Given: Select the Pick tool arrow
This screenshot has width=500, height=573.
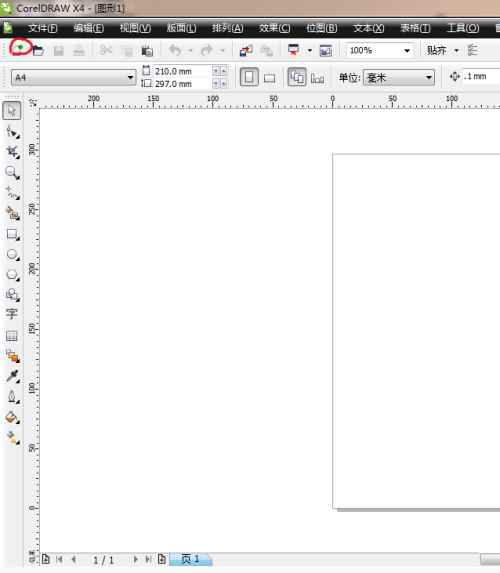Looking at the screenshot, I should click(x=12, y=111).
